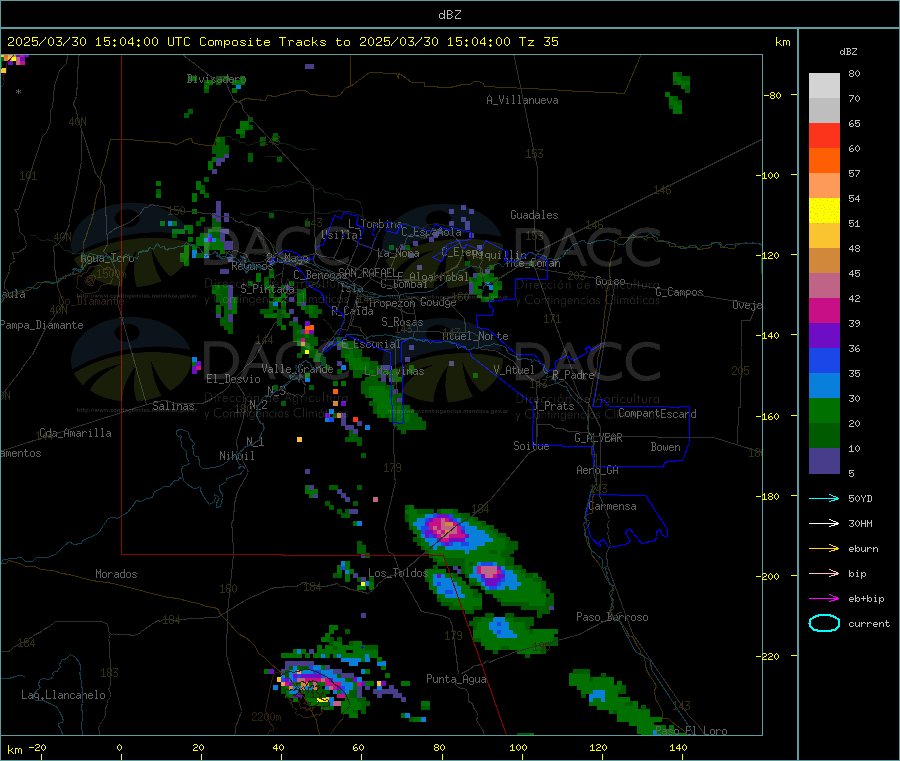Click the 'eb+bip' legend label
Viewport: 900px width, 761px height.
866,598
